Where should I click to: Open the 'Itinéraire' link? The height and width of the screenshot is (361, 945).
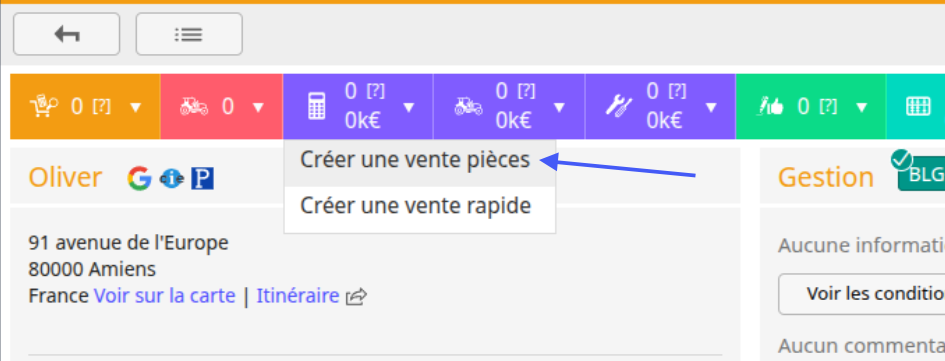(298, 296)
